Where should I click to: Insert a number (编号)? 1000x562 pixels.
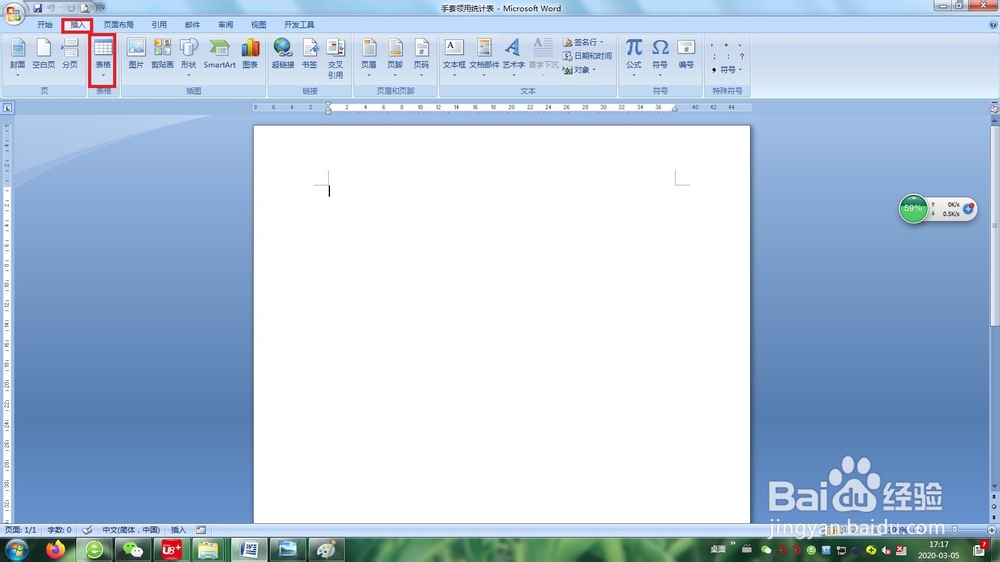click(686, 54)
